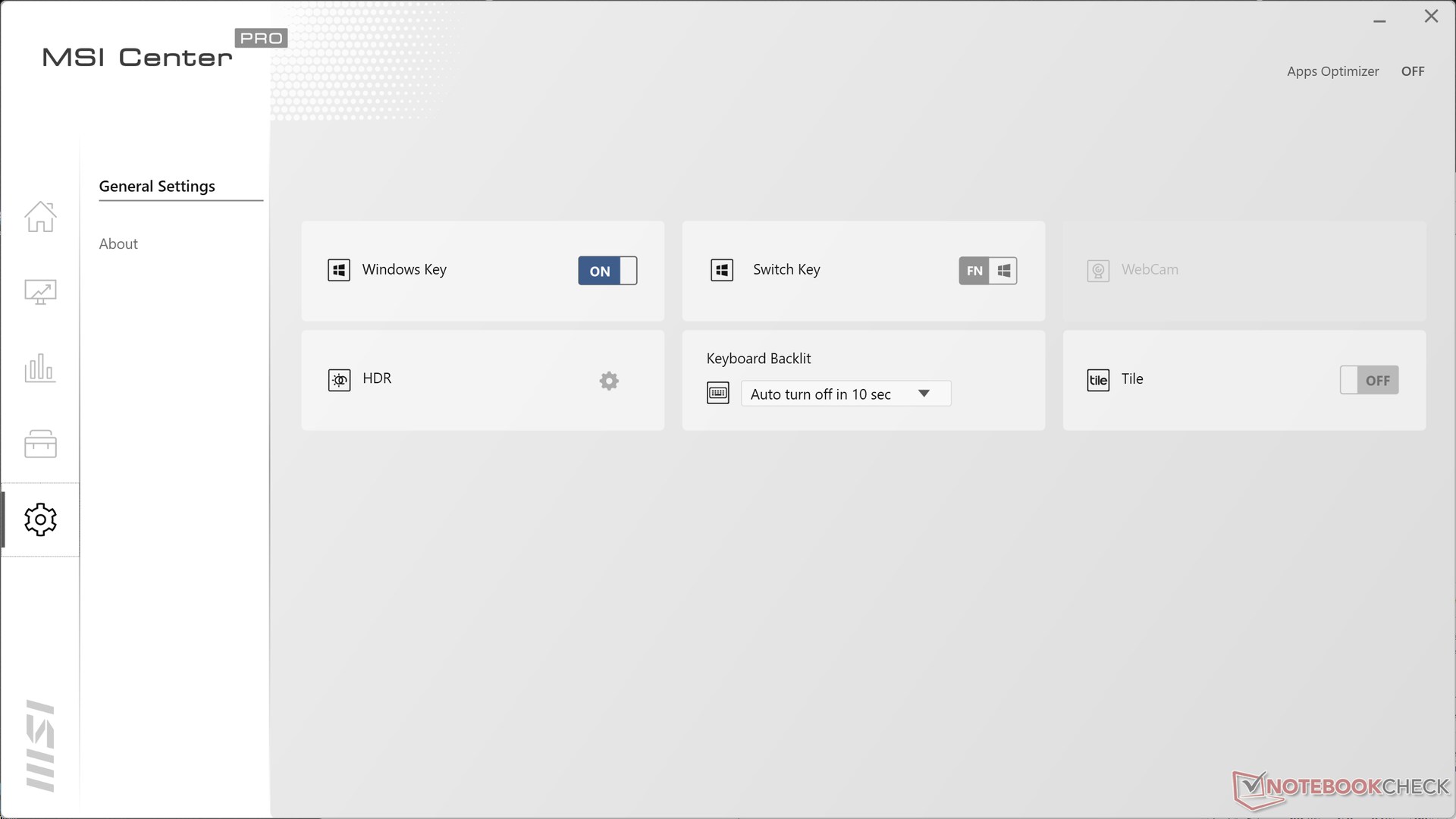Open the Keyboard Backlit timeout dropdown

click(846, 394)
